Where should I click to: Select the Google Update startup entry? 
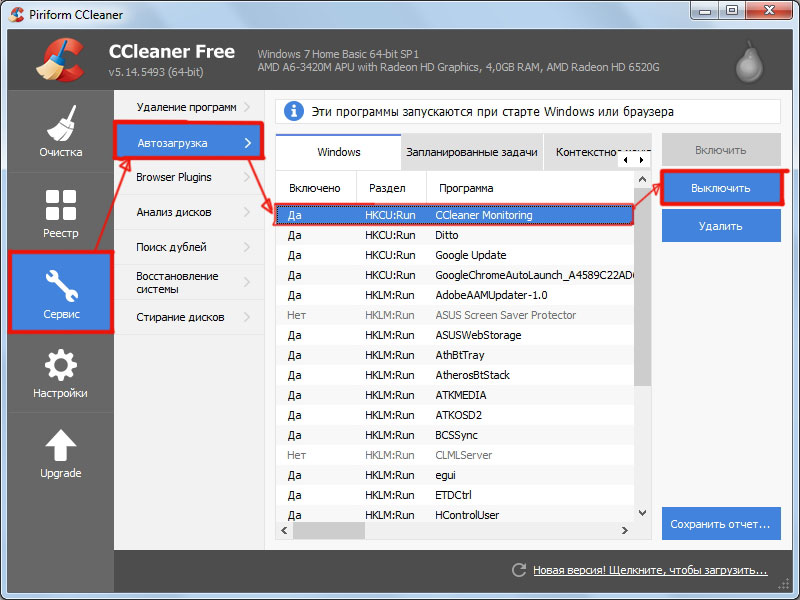tap(470, 255)
